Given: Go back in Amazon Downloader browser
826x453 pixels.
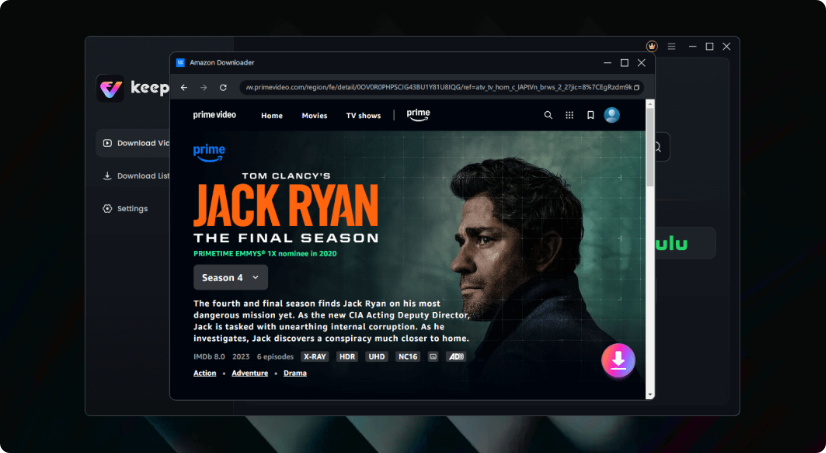Looking at the screenshot, I should (184, 87).
